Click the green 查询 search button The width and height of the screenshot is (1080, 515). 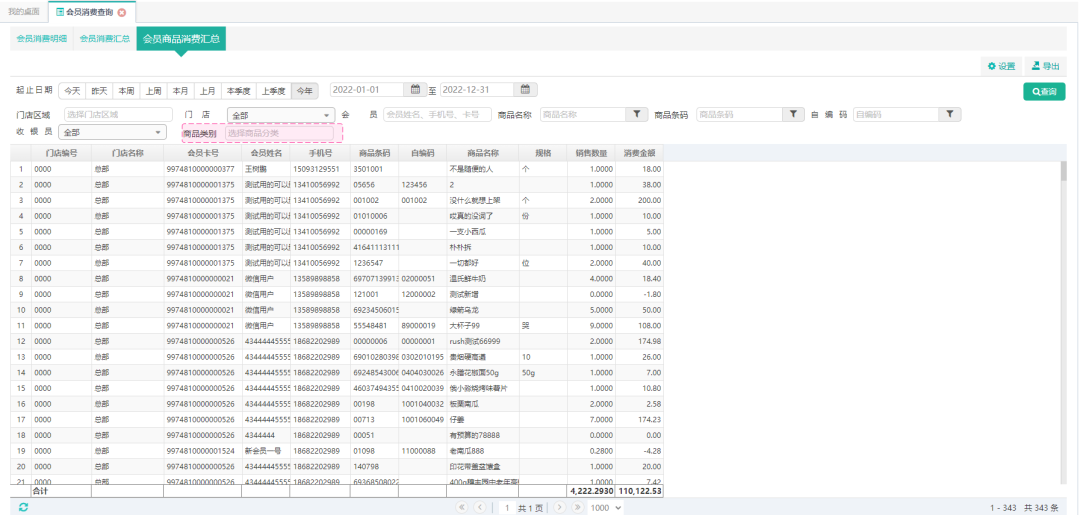[x=1044, y=91]
